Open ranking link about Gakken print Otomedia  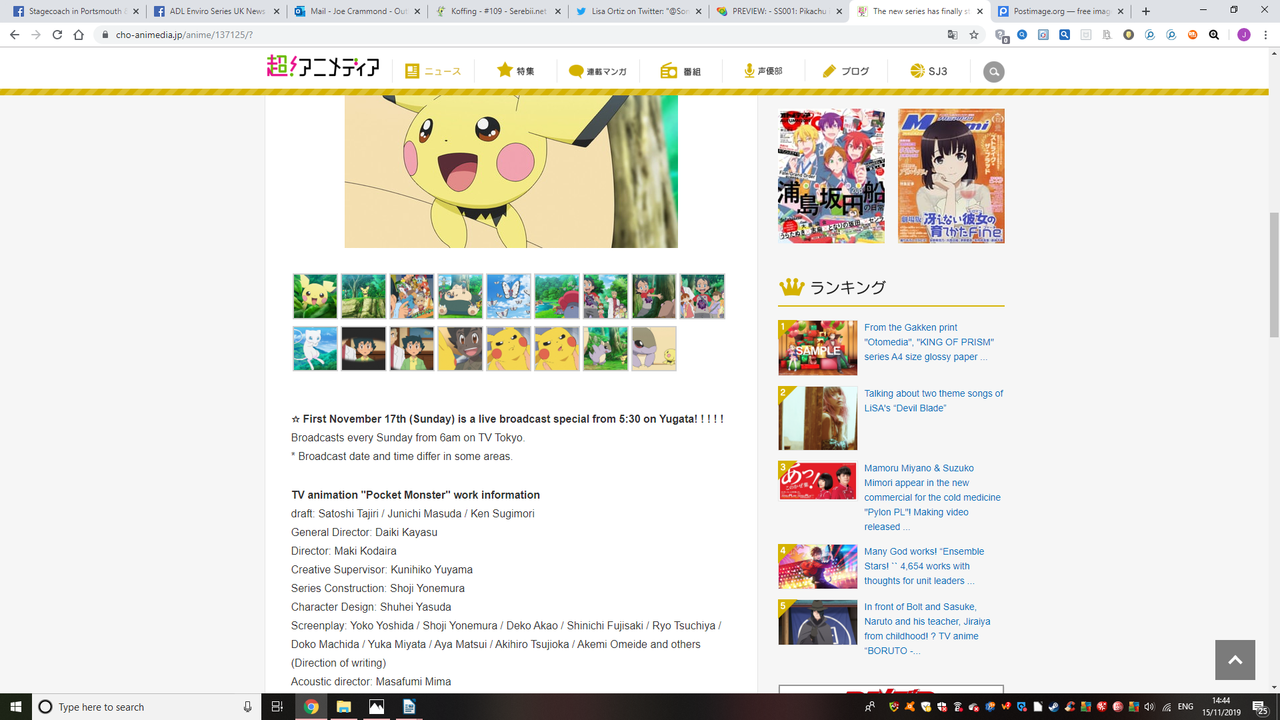click(x=928, y=342)
